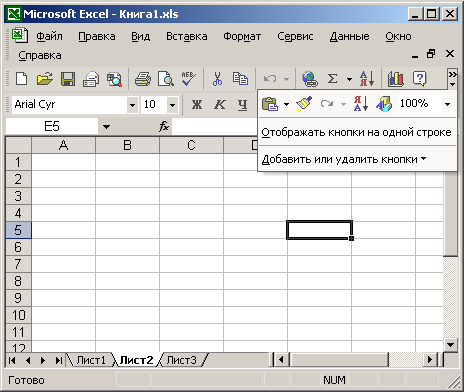Image resolution: width=464 pixels, height=392 pixels.
Task: Run the spelling check icon
Action: click(x=189, y=79)
